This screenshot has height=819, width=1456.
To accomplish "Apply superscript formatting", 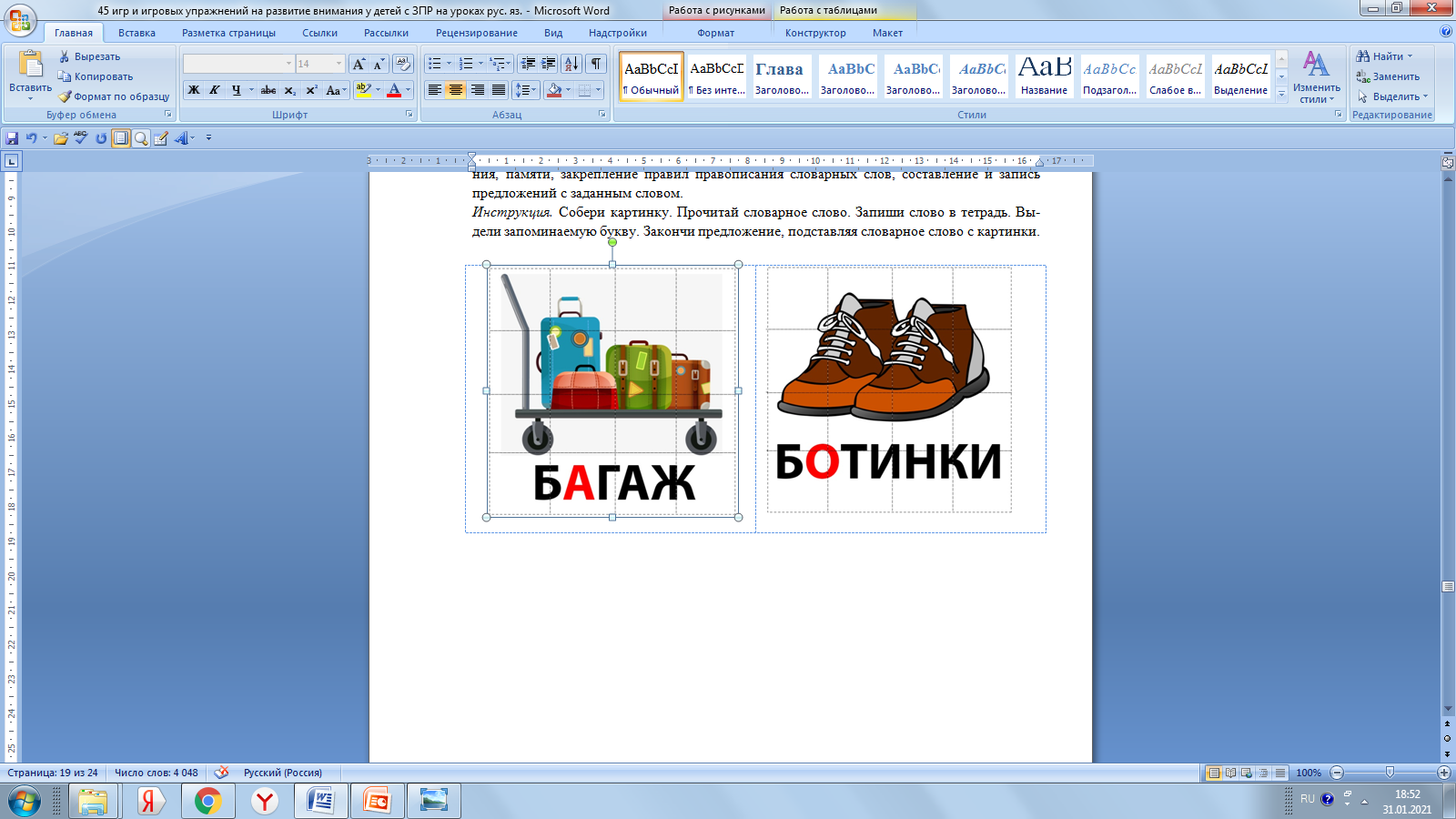I will point(311,90).
